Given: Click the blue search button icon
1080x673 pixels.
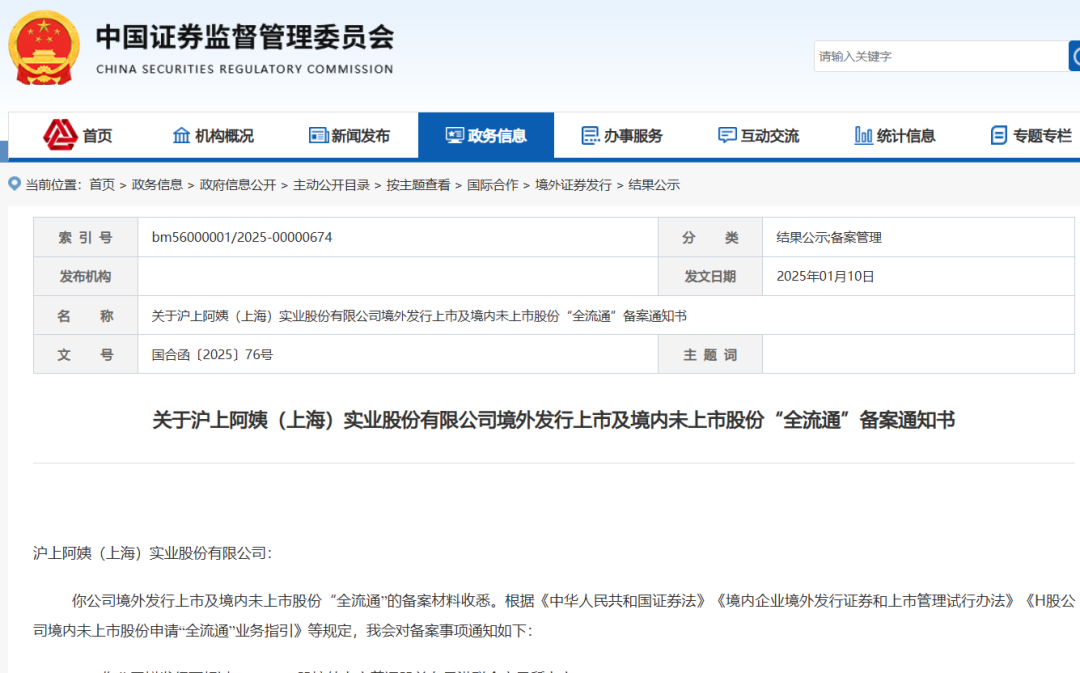Looking at the screenshot, I should coord(1074,56).
